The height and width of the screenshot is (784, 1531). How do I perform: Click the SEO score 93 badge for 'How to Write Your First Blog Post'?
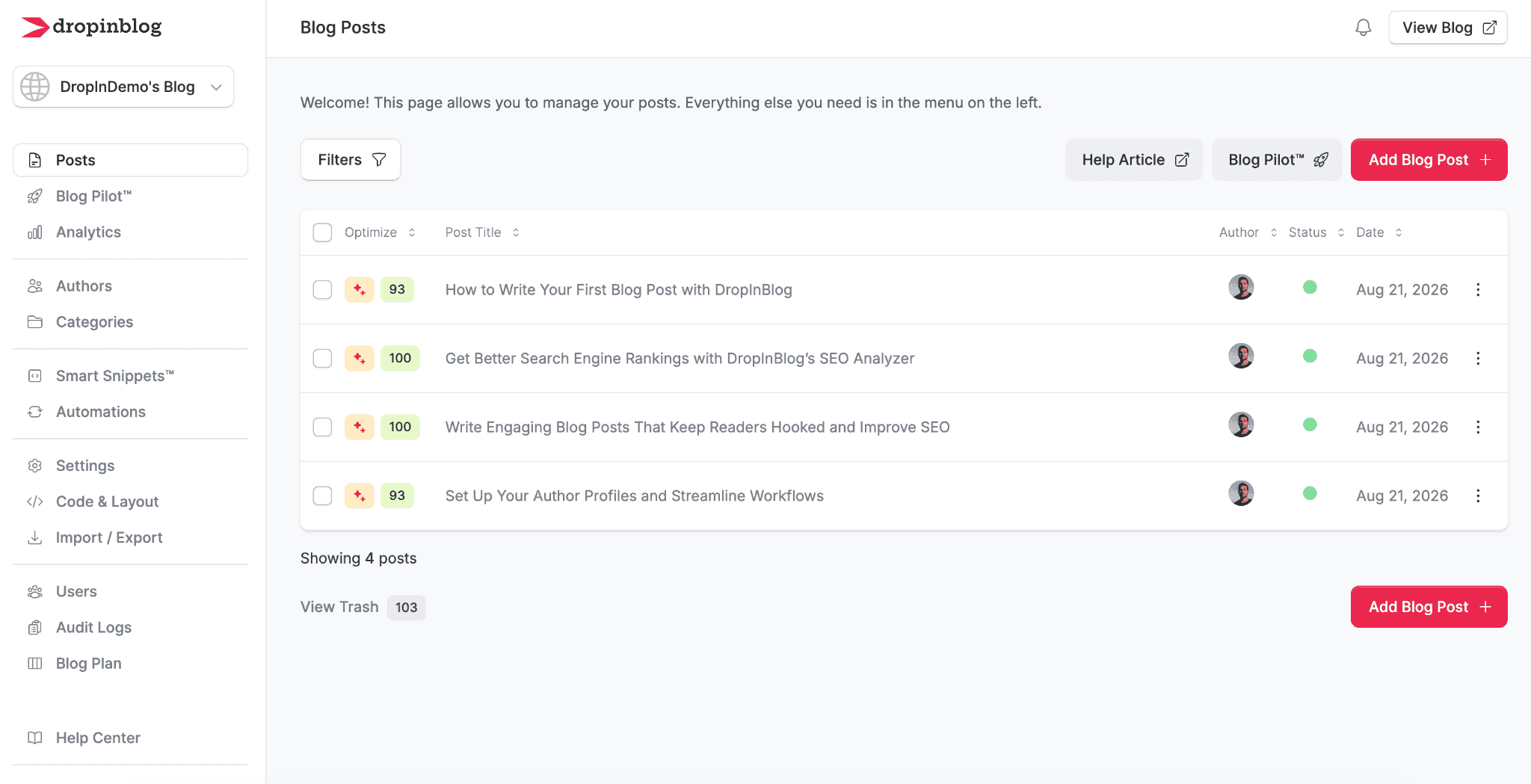(x=397, y=289)
